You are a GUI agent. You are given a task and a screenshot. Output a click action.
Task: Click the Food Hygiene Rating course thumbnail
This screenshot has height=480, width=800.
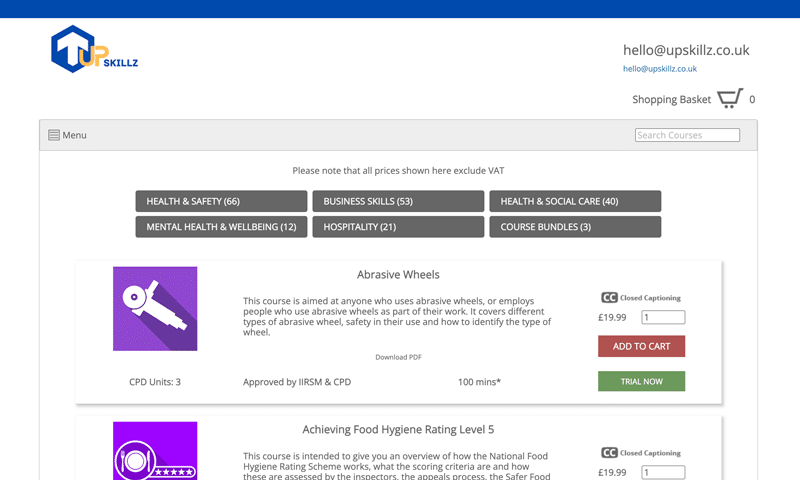tap(155, 452)
